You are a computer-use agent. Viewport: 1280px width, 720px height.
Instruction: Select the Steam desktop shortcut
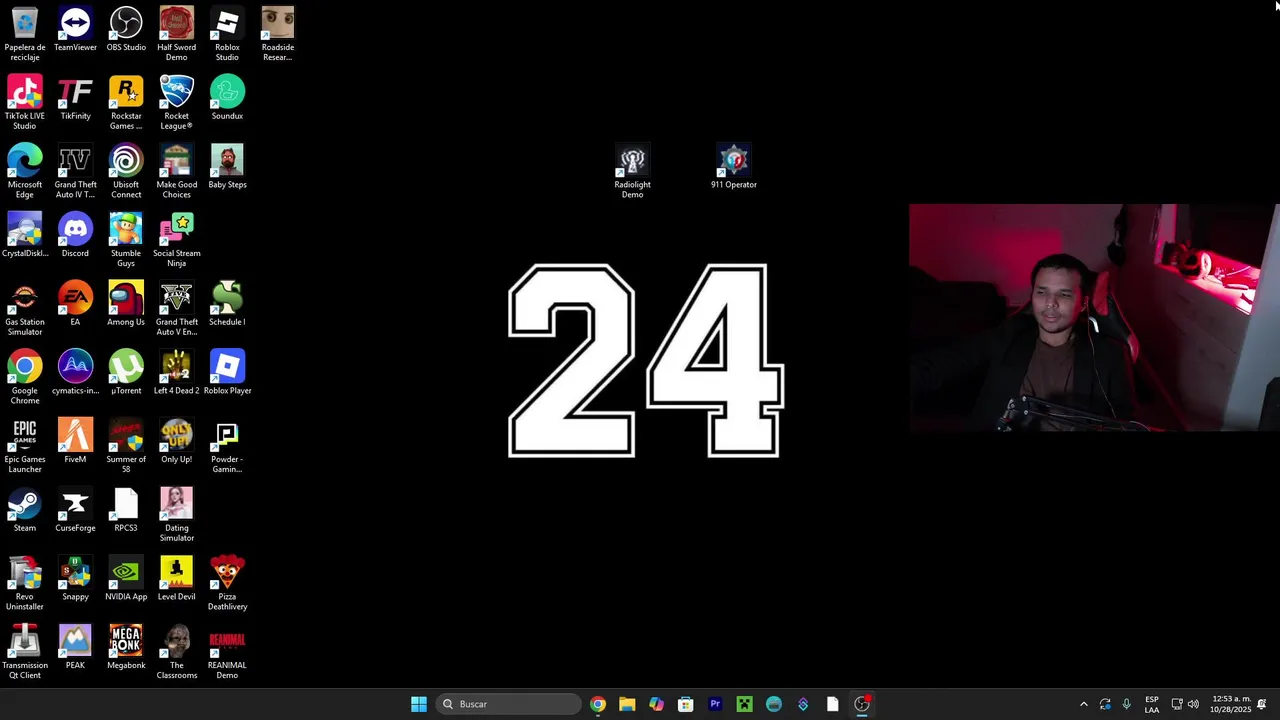[25, 510]
